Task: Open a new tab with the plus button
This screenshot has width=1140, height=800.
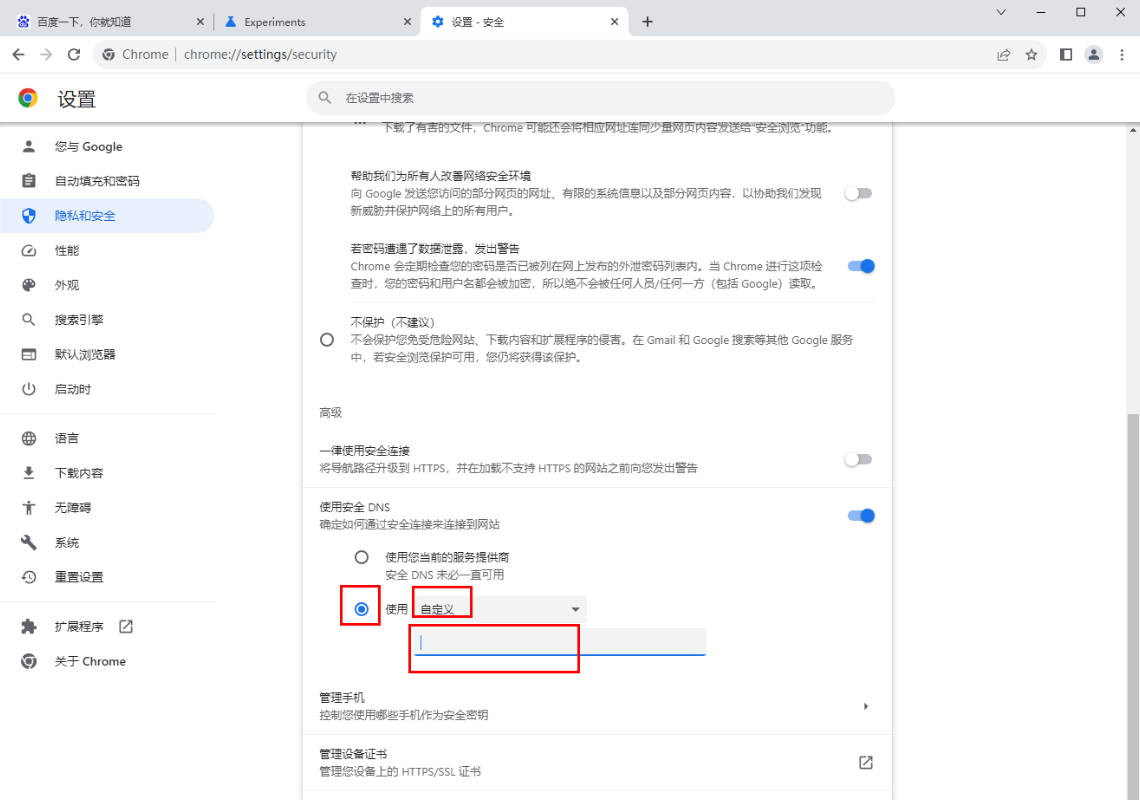Action: tap(647, 22)
